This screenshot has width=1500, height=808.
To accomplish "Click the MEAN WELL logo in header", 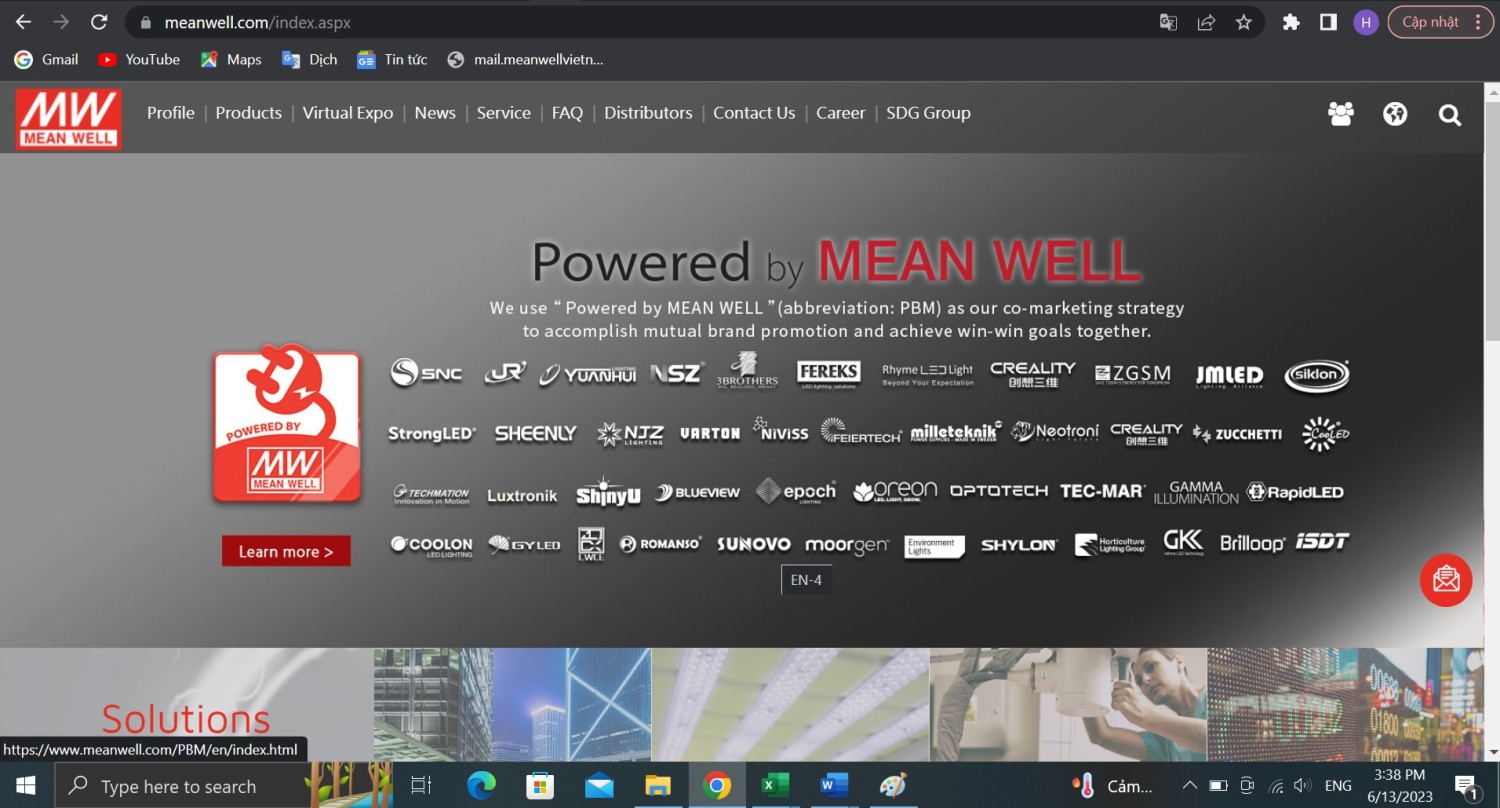I will (x=68, y=119).
